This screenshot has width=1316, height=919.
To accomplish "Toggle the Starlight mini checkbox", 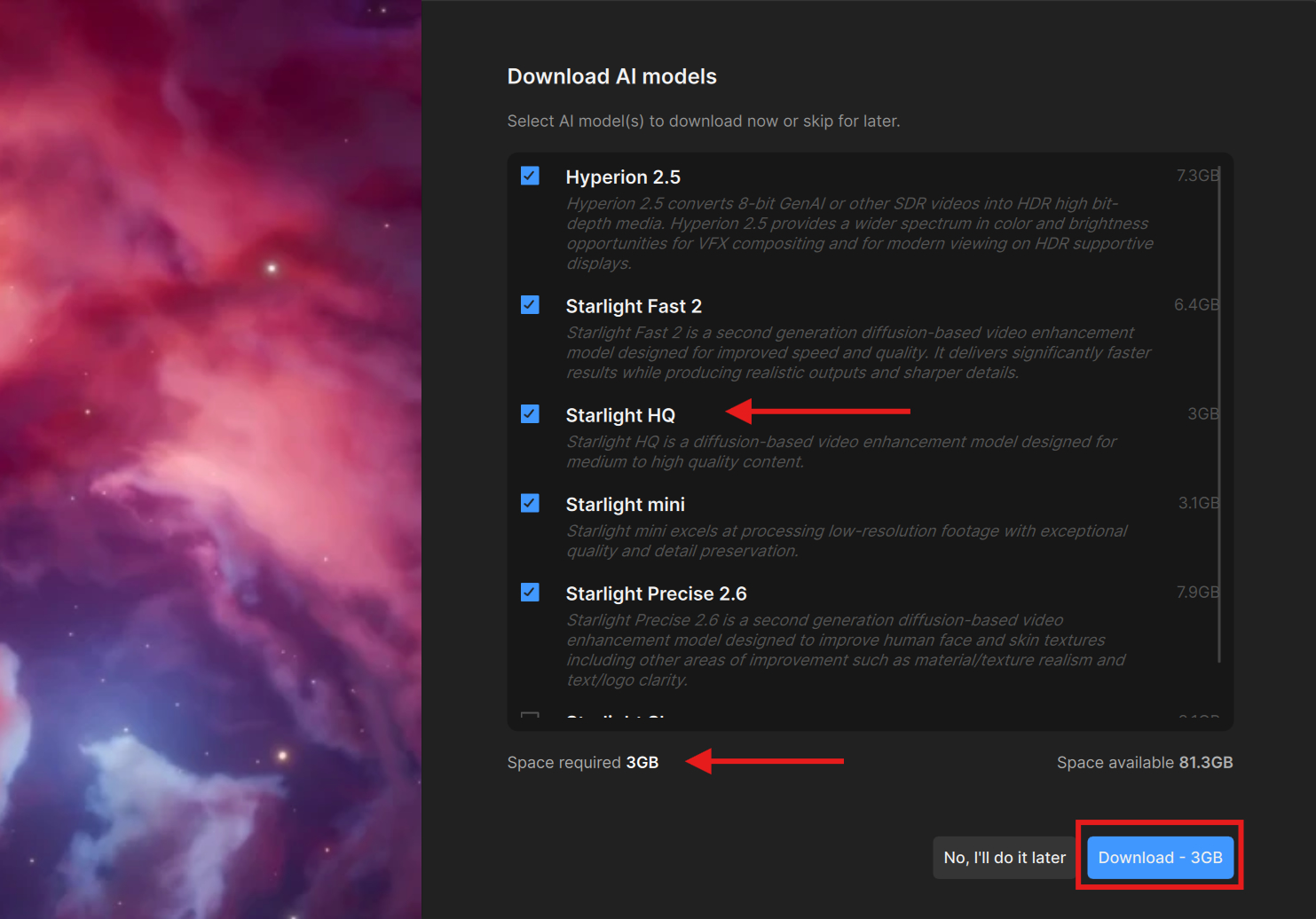I will pyautogui.click(x=530, y=503).
